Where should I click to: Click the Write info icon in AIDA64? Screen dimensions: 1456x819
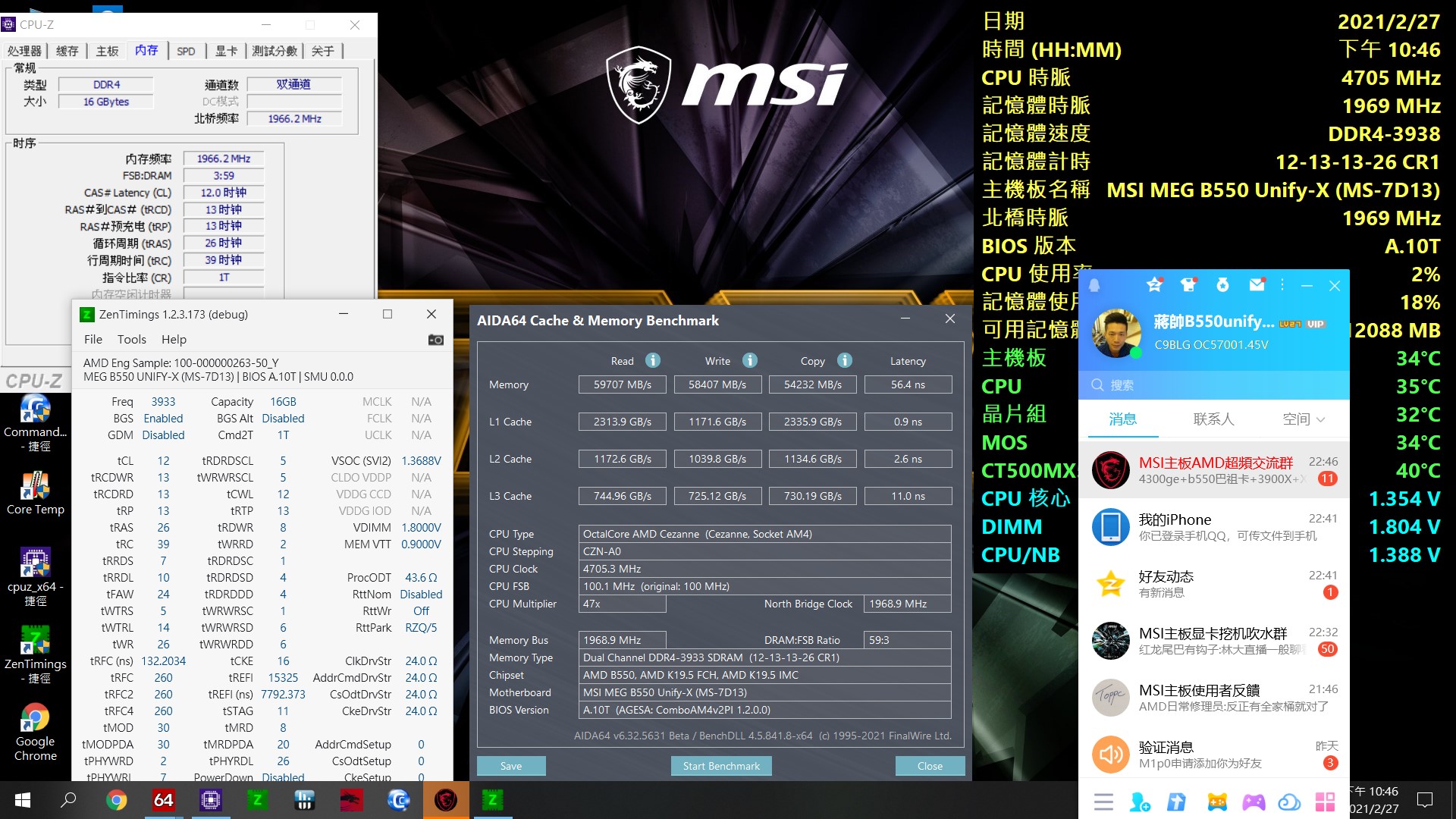pos(750,360)
